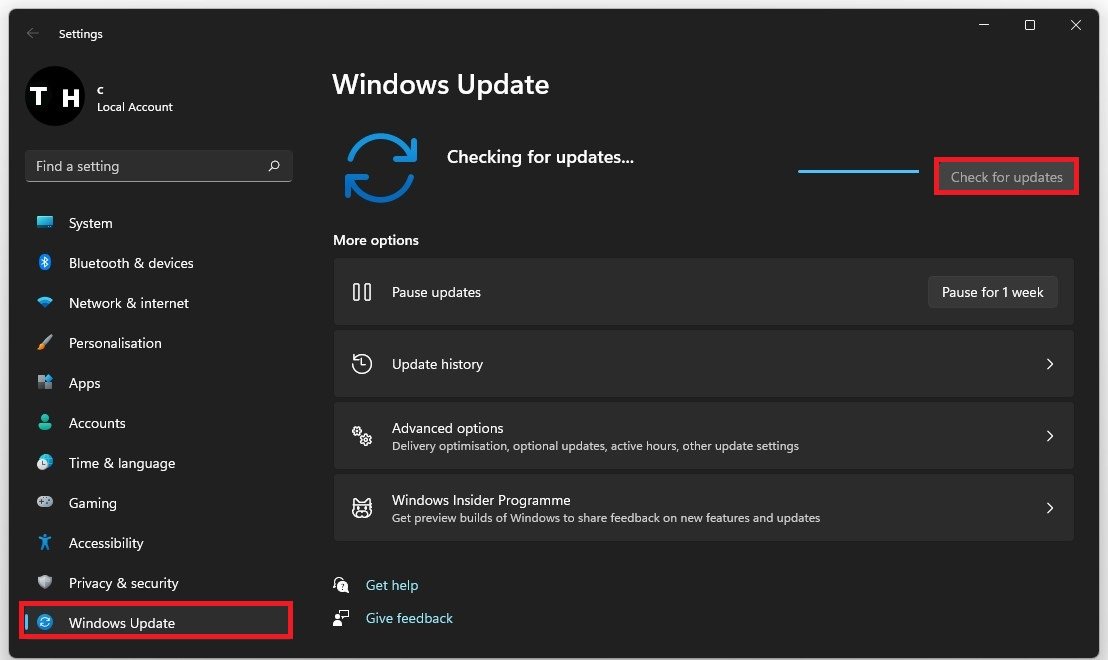The width and height of the screenshot is (1108, 660).
Task: Click the Wi-Fi network icon in sidebar
Action: pos(45,302)
